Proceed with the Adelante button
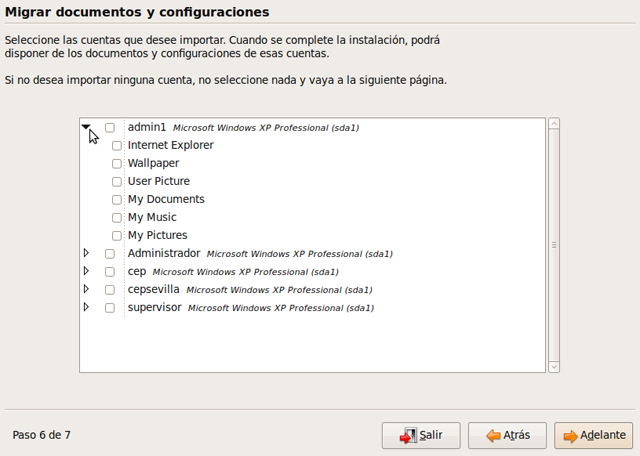The height and width of the screenshot is (456, 640). coord(594,436)
